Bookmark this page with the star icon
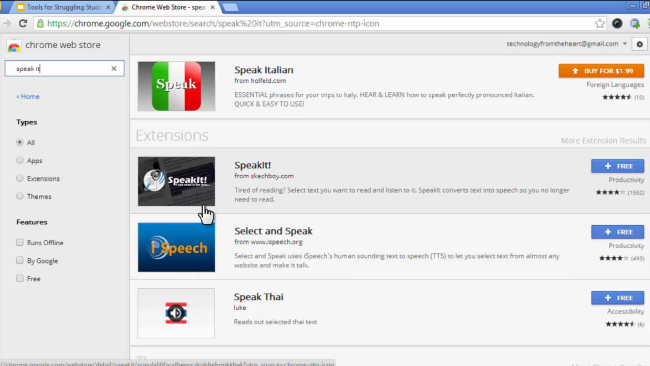This screenshot has height=366, width=650. tap(599, 24)
